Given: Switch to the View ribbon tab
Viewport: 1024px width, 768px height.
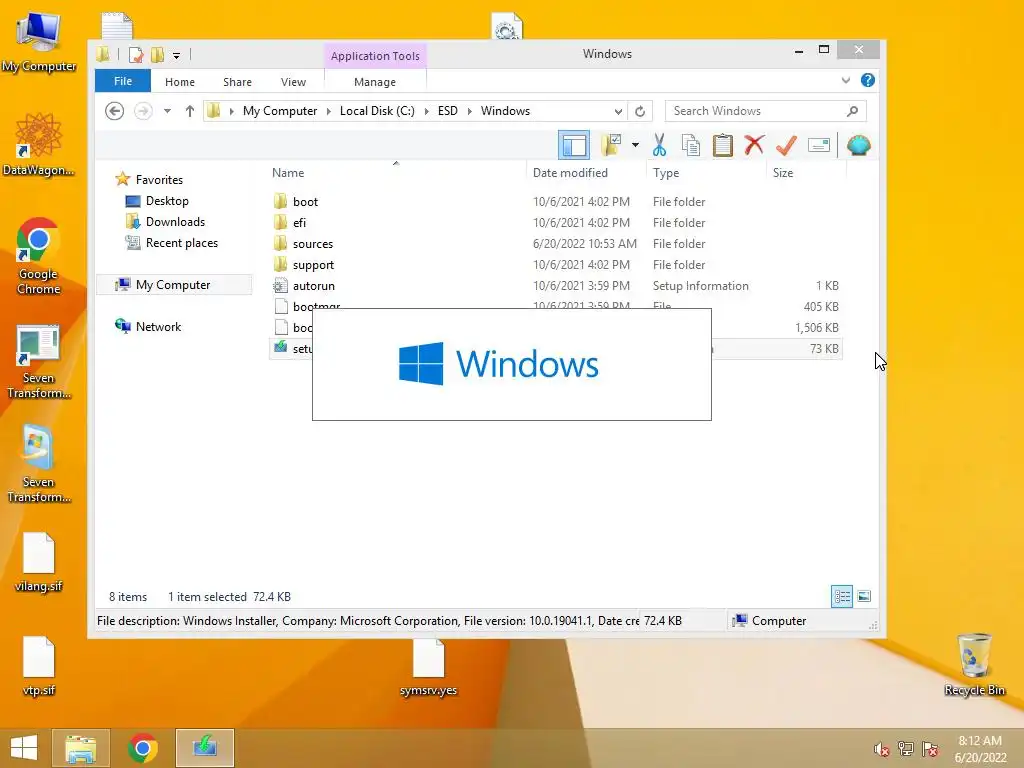Looking at the screenshot, I should [293, 82].
